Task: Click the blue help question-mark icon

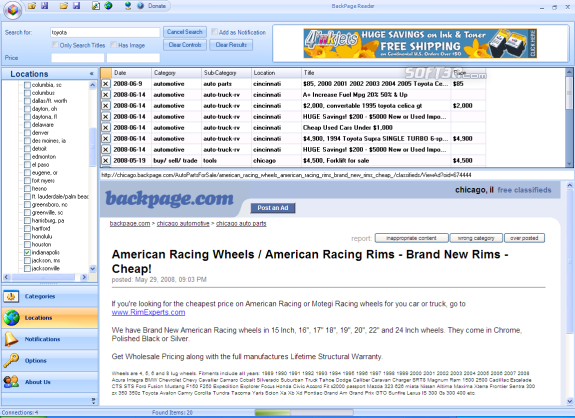Action: (x=140, y=6)
